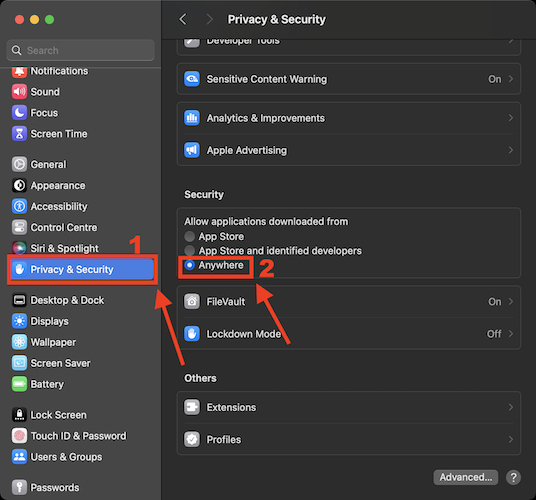The image size is (536, 500).
Task: Click the Screen Saver icon
Action: pos(19,363)
